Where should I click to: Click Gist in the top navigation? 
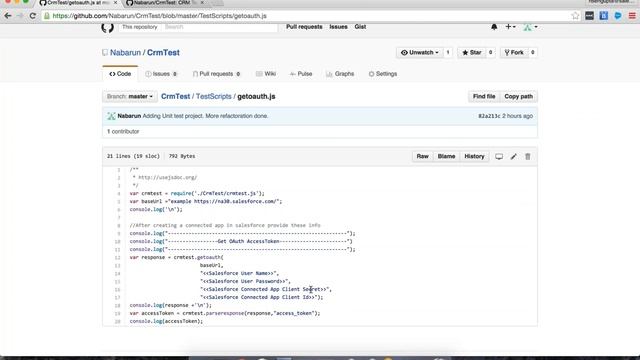(360, 27)
